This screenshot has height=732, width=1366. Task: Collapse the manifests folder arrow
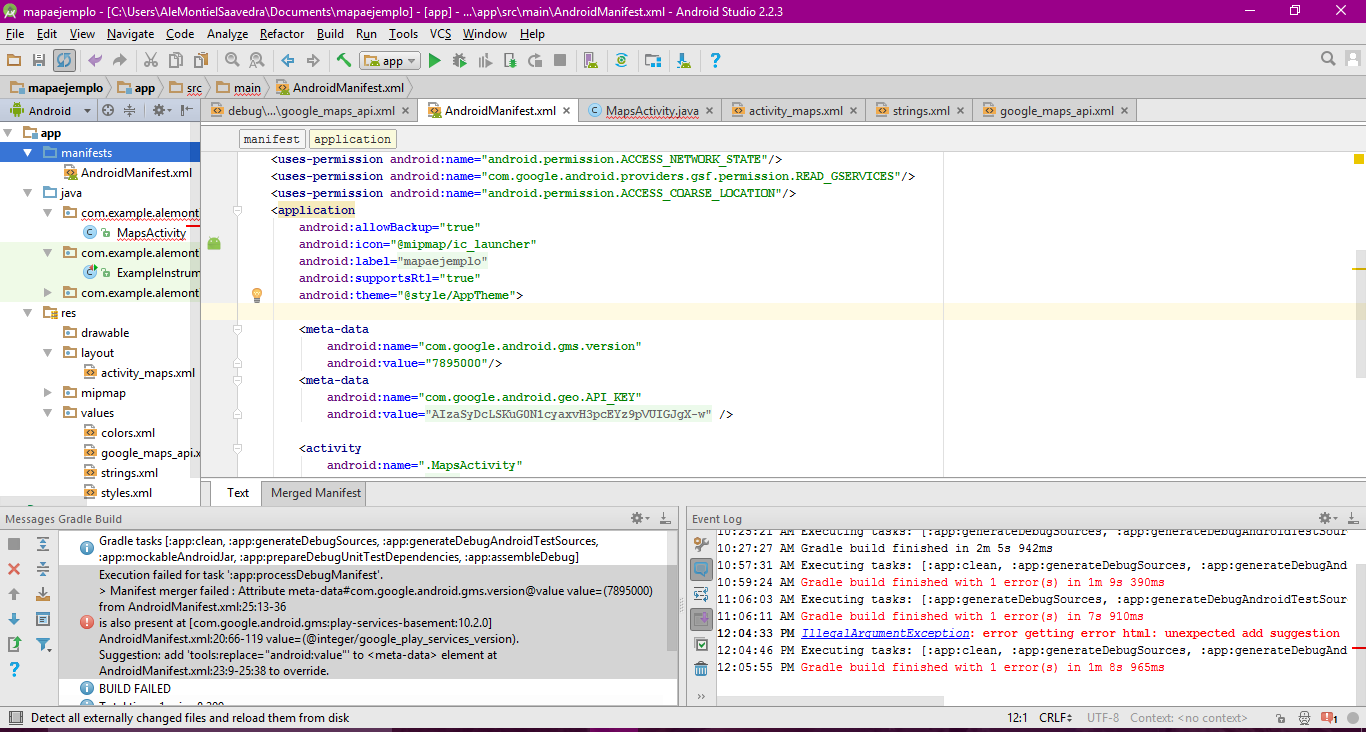(x=29, y=153)
